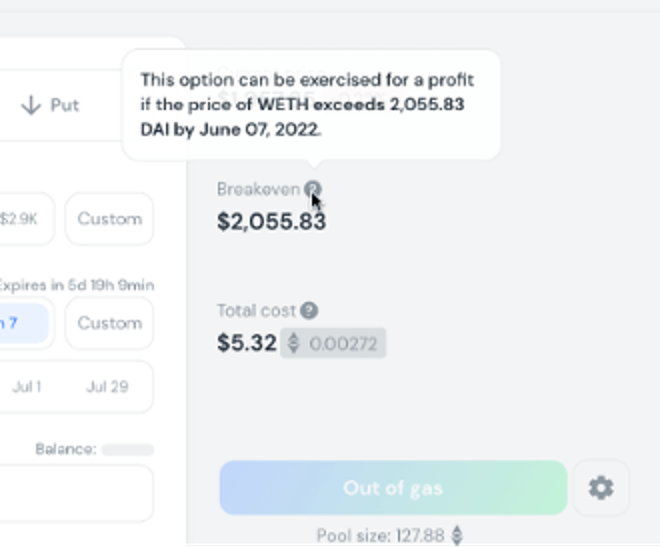Click the WETH breakeven tooltip text
660x548 pixels.
(x=307, y=104)
